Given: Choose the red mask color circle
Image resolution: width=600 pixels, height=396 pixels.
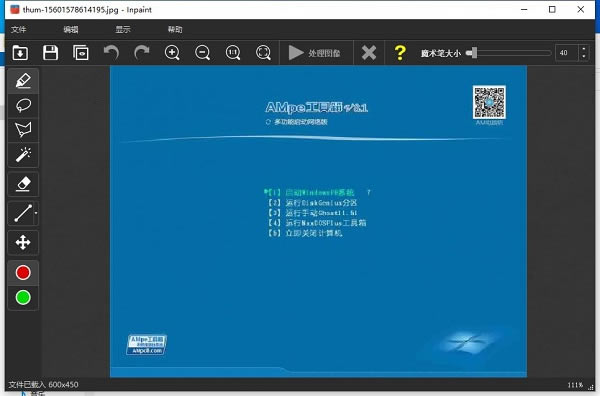Looking at the screenshot, I should point(23,273).
